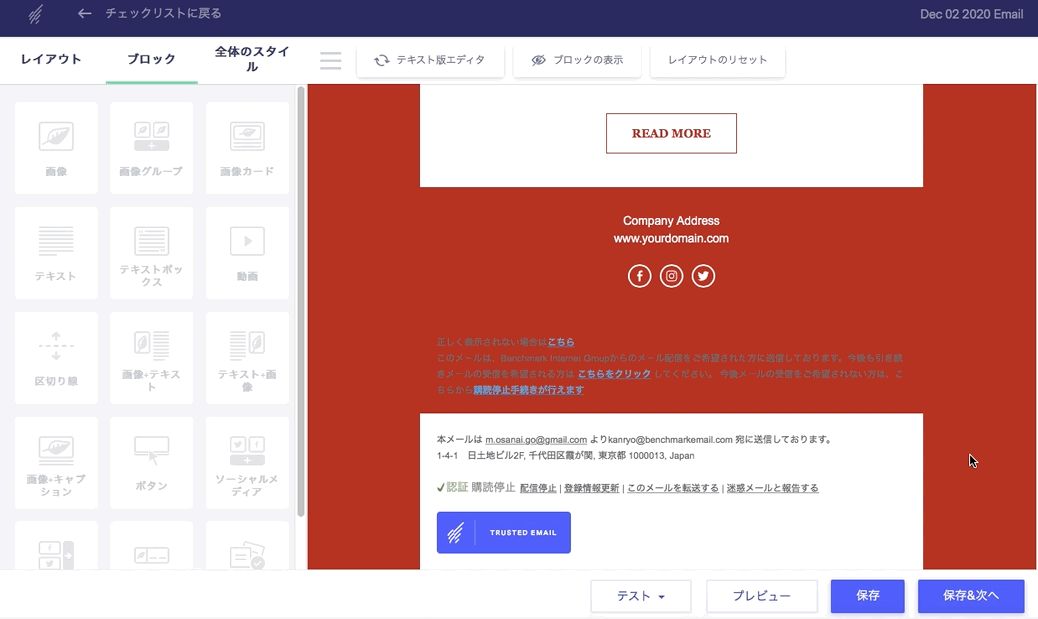Click the READ MORE button in the email
This screenshot has height=619, width=1038.
[671, 132]
